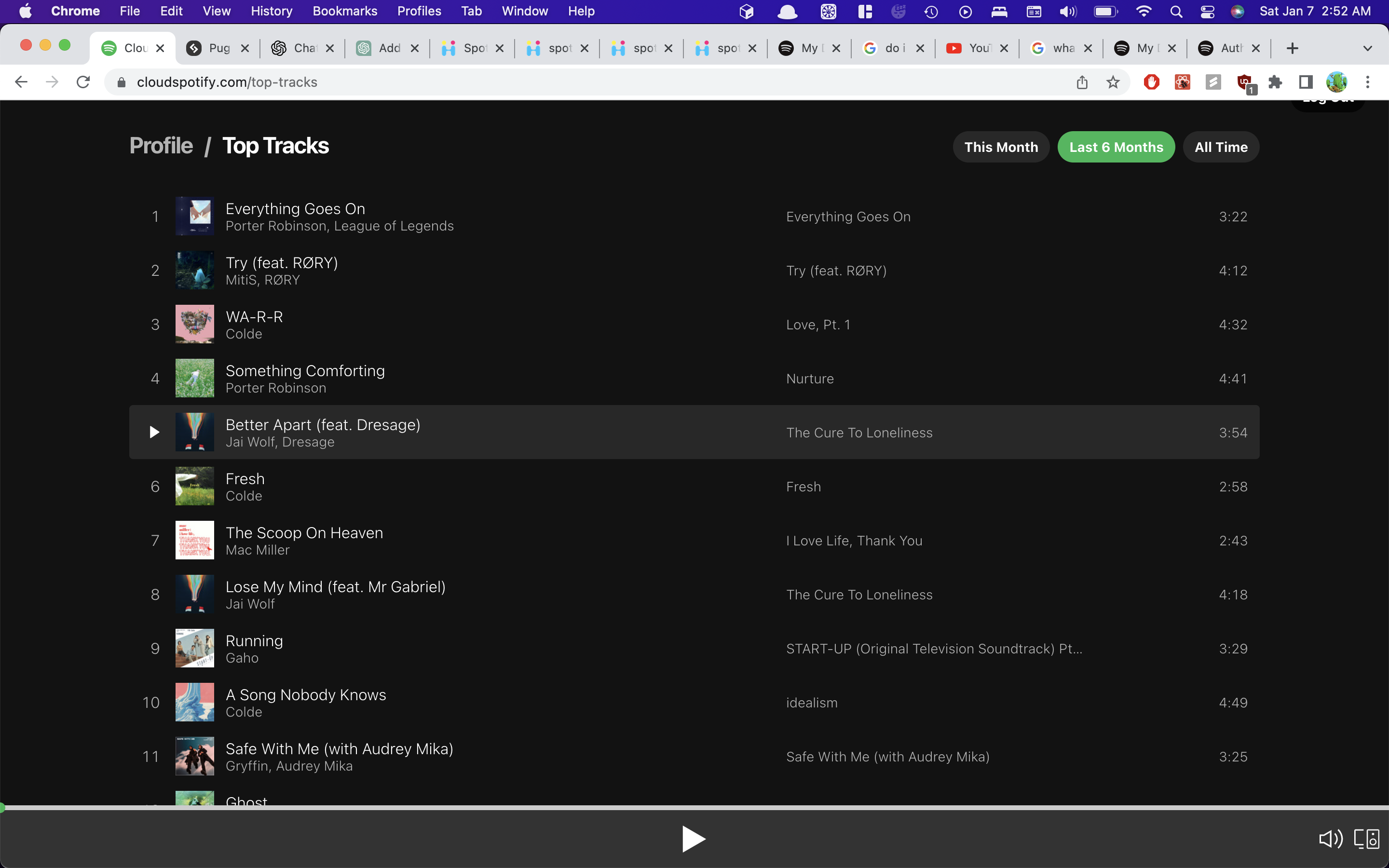Screen dimensions: 1389x868
Task: Switch to the This Month time range
Action: coord(1000,147)
